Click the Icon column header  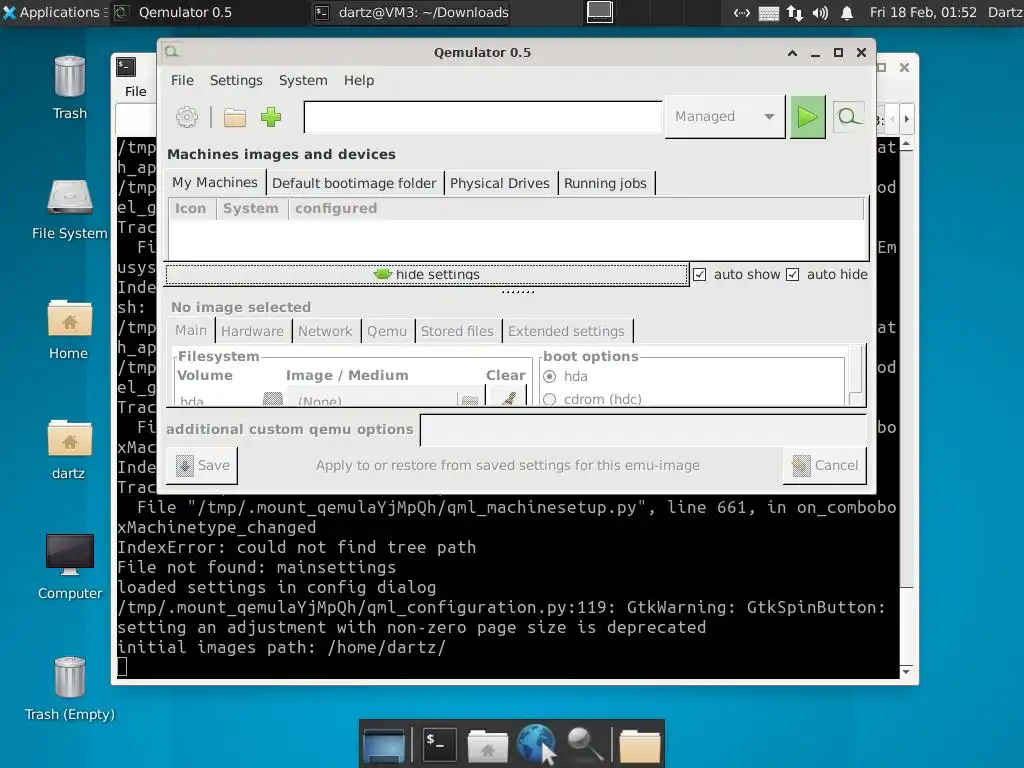191,208
